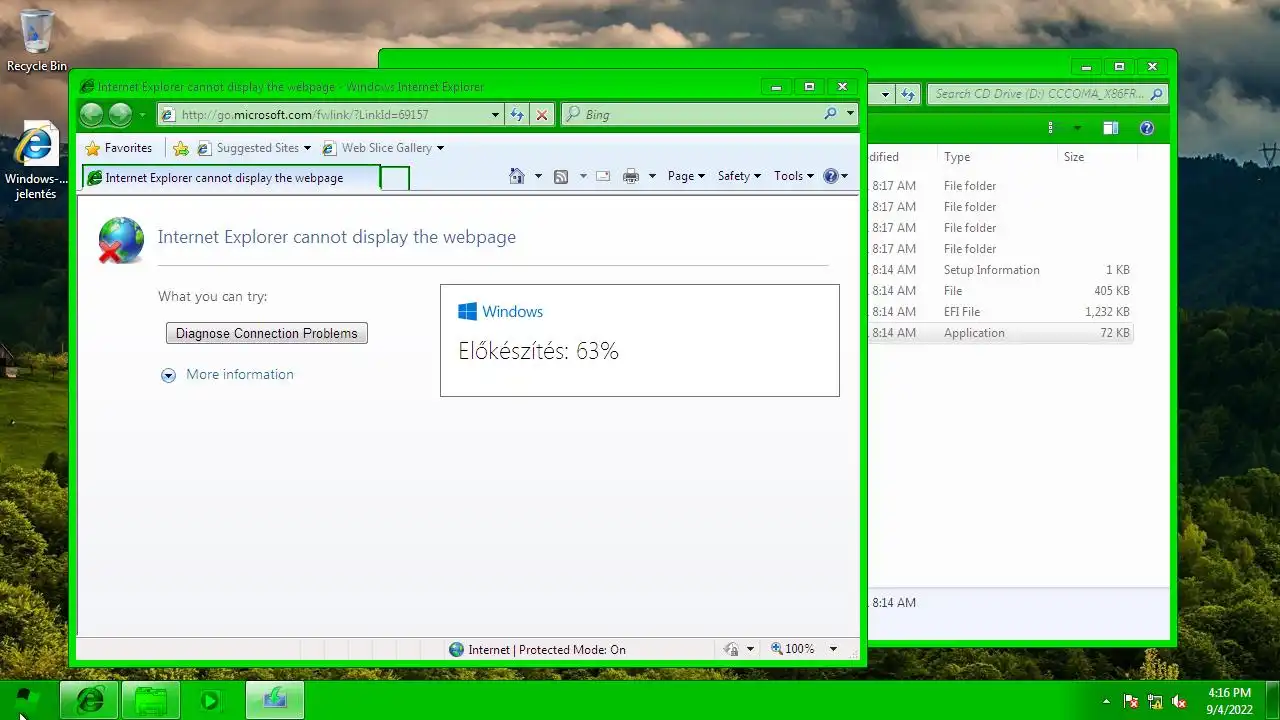Image resolution: width=1280 pixels, height=720 pixels.
Task: Sort by Size column header
Action: point(1097,157)
